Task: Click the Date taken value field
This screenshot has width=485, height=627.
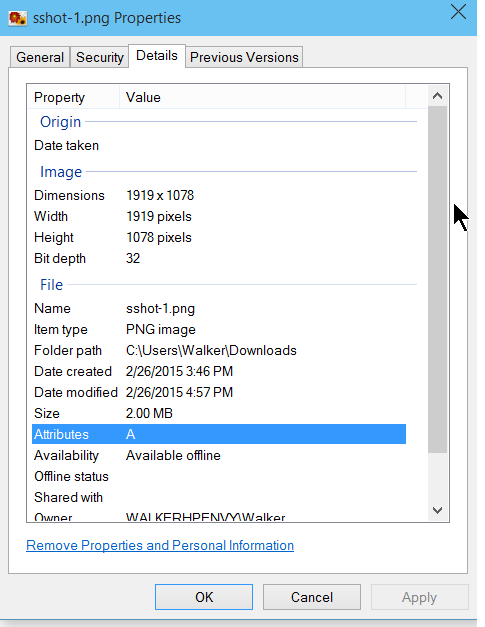Action: click(264, 145)
